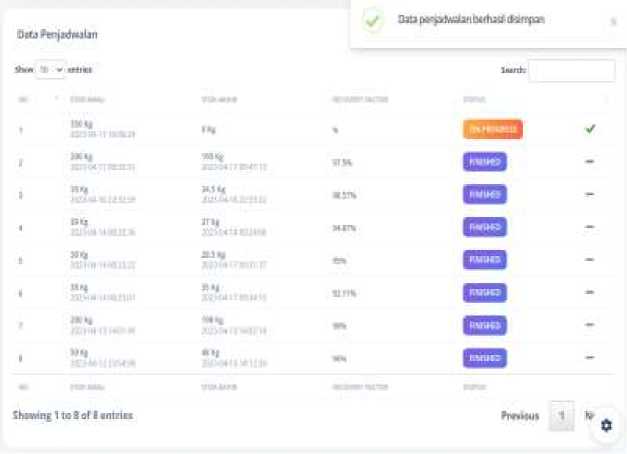This screenshot has width=627, height=454.
Task: Click the FINISHED badge in row 8
Action: pyautogui.click(x=485, y=358)
